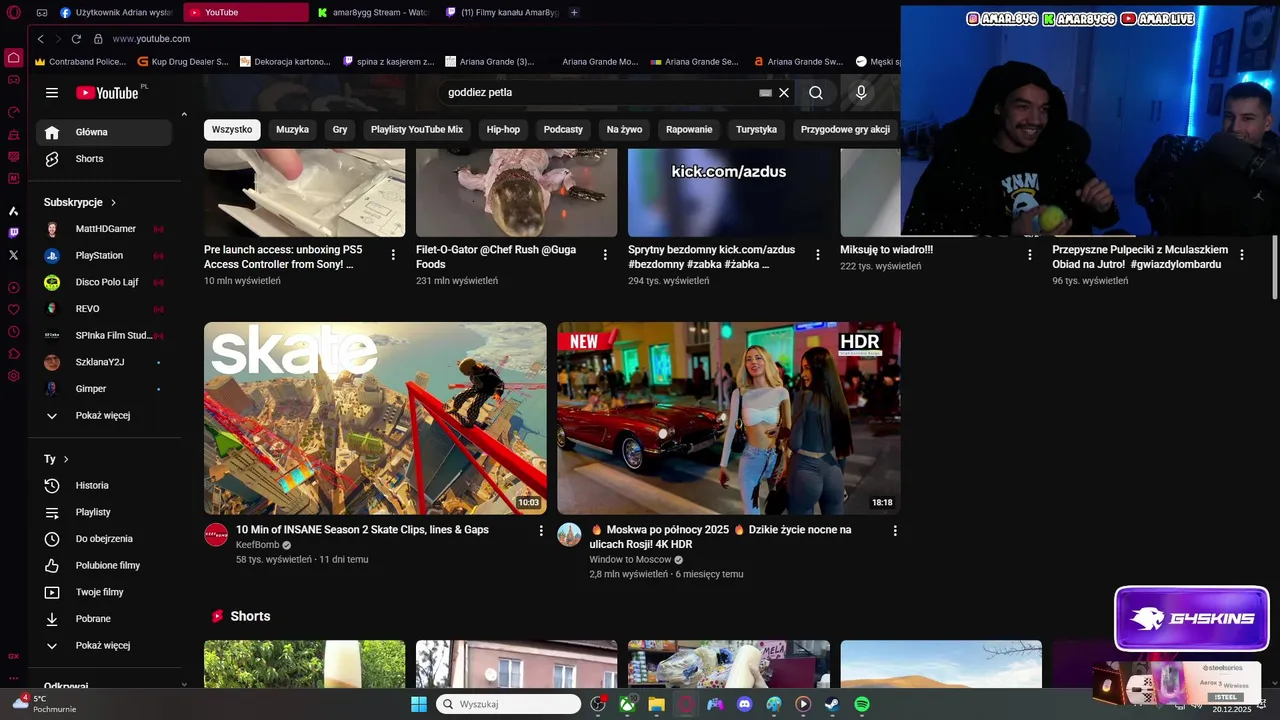Viewport: 1280px width, 720px height.
Task: Open options menu for PS5 Access Controller short
Action: click(393, 255)
